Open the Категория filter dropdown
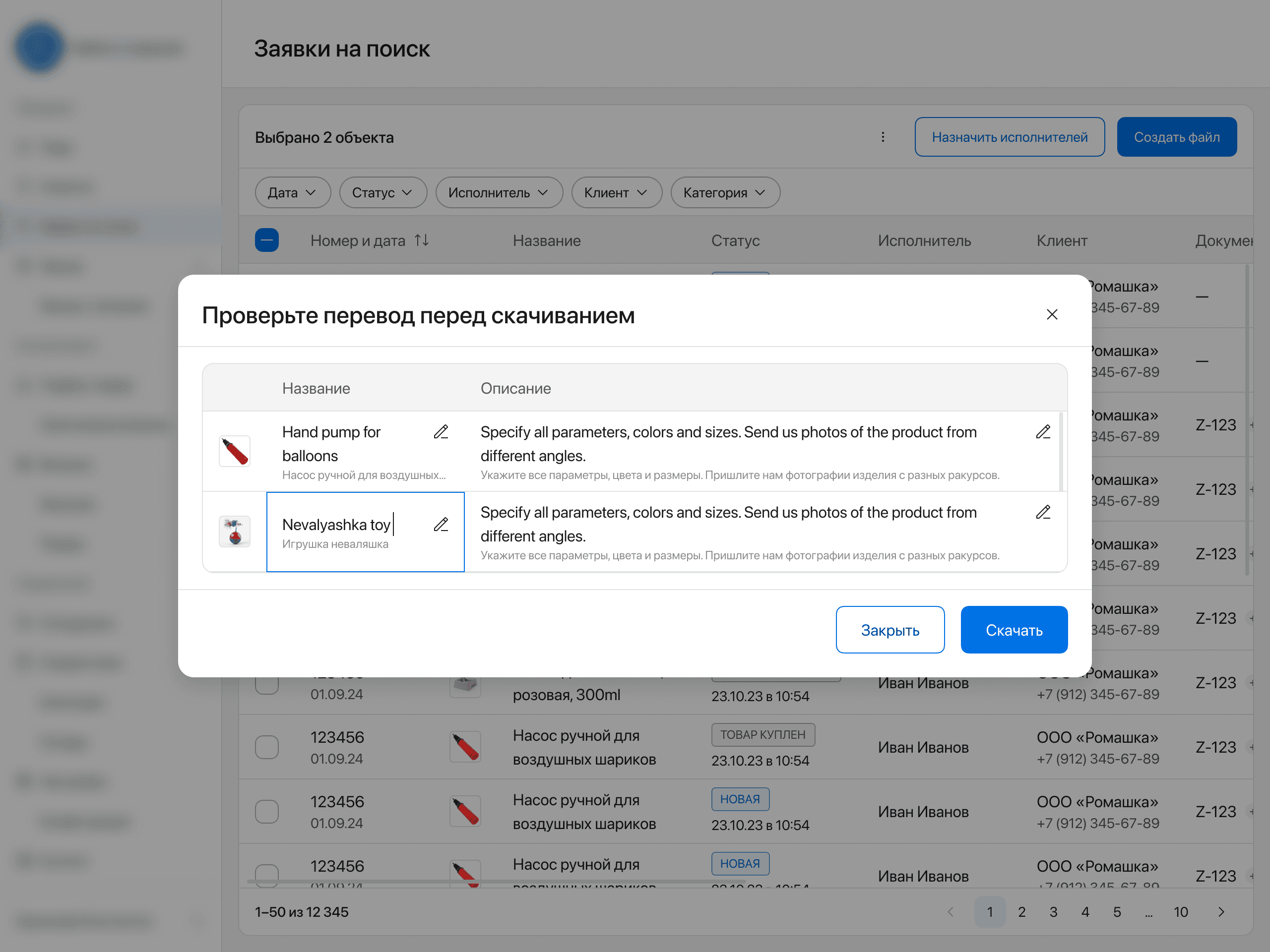The width and height of the screenshot is (1270, 952). tap(725, 193)
